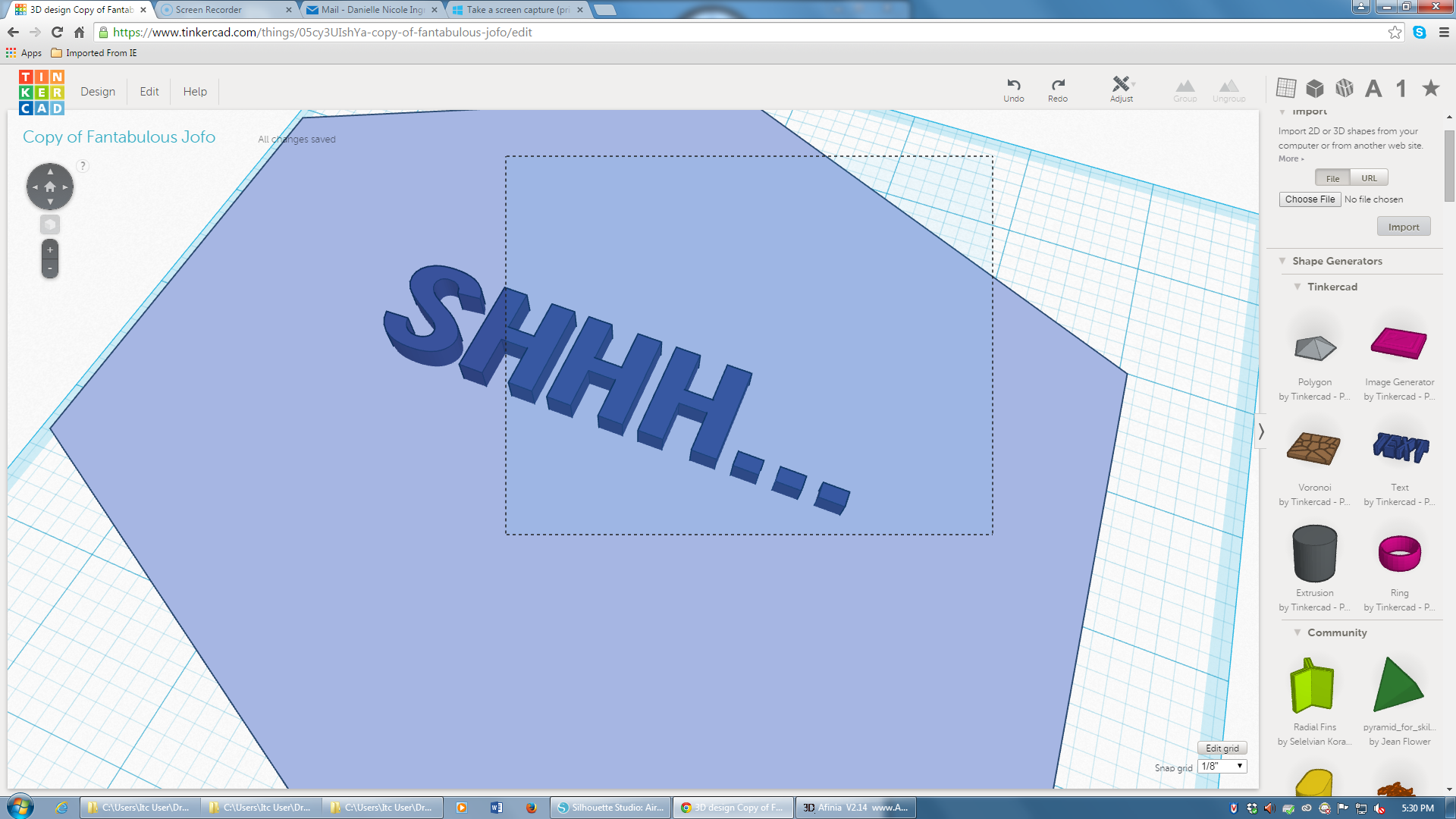This screenshot has height=819, width=1456.
Task: Switch import mode to File
Action: pyautogui.click(x=1332, y=178)
